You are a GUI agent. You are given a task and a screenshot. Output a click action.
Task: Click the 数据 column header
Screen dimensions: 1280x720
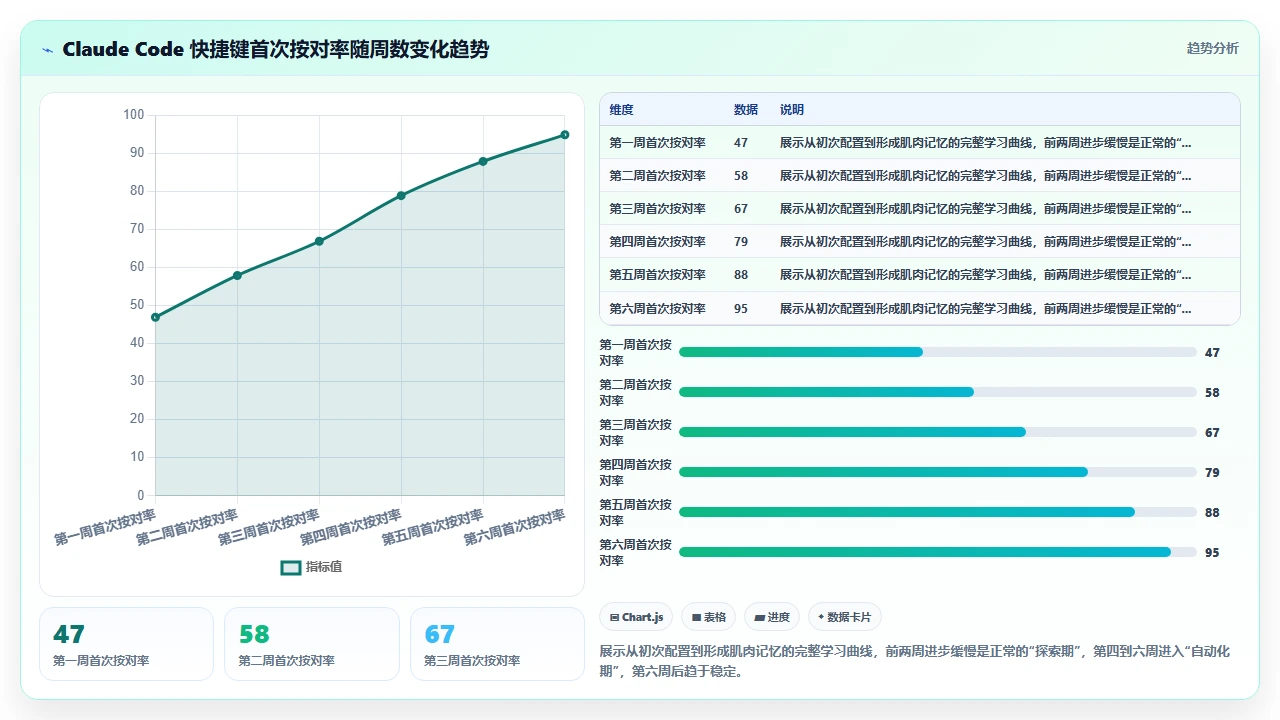pyautogui.click(x=746, y=110)
